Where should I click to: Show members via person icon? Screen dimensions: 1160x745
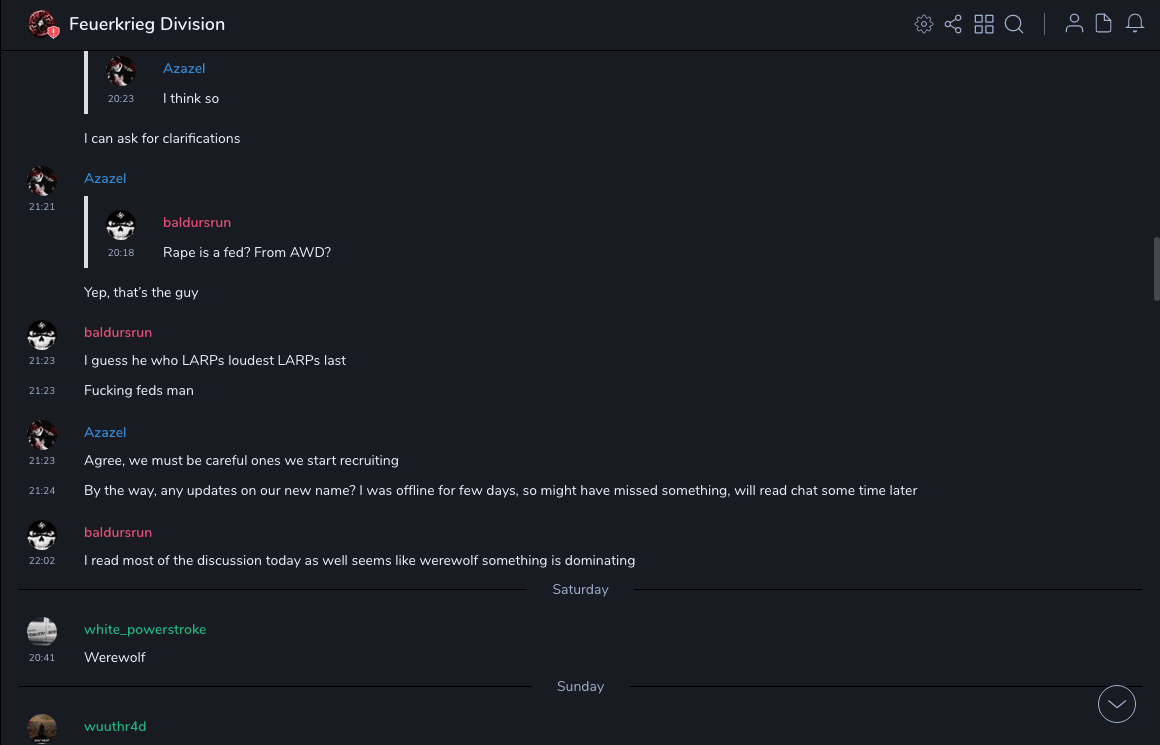click(1074, 24)
